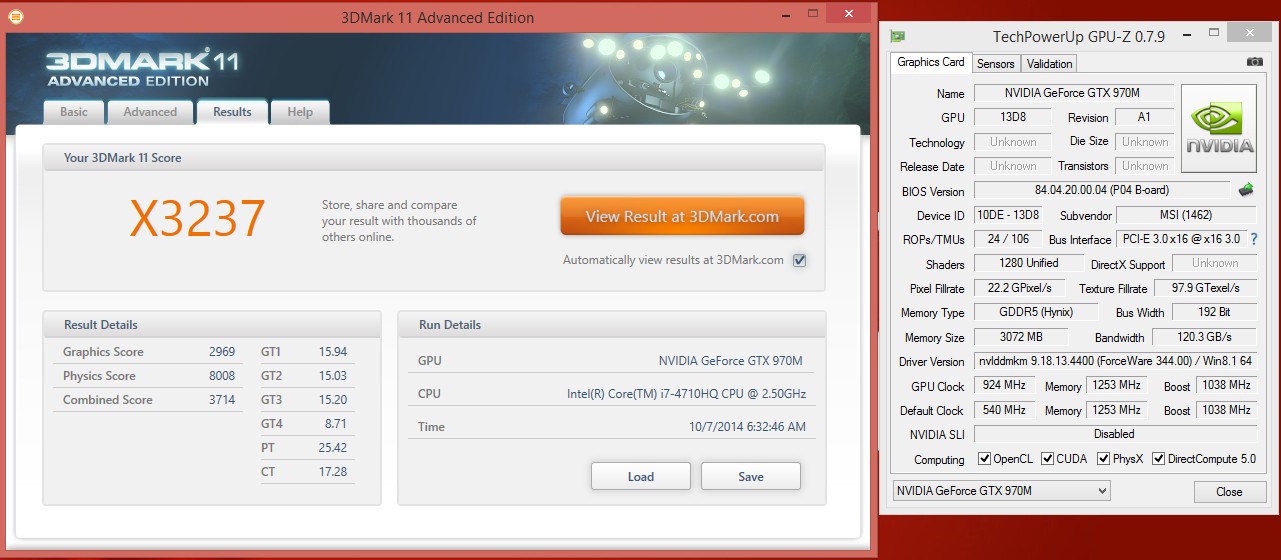
Task: Select the Graphics Card tab in GPU-Z
Action: [x=931, y=62]
